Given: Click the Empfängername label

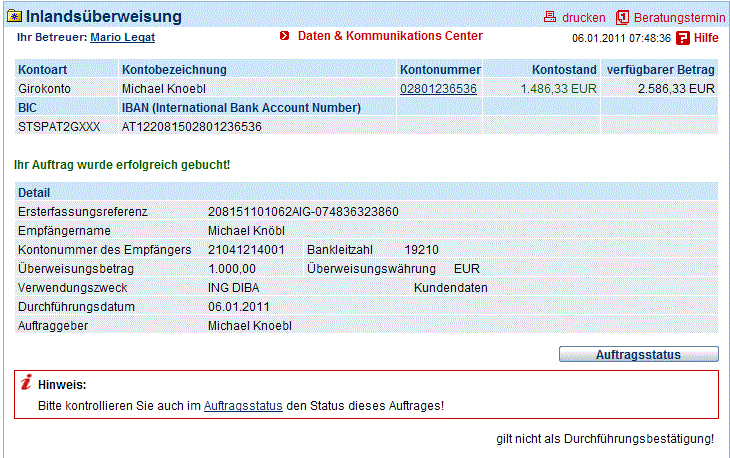Looking at the screenshot, I should (x=64, y=231).
